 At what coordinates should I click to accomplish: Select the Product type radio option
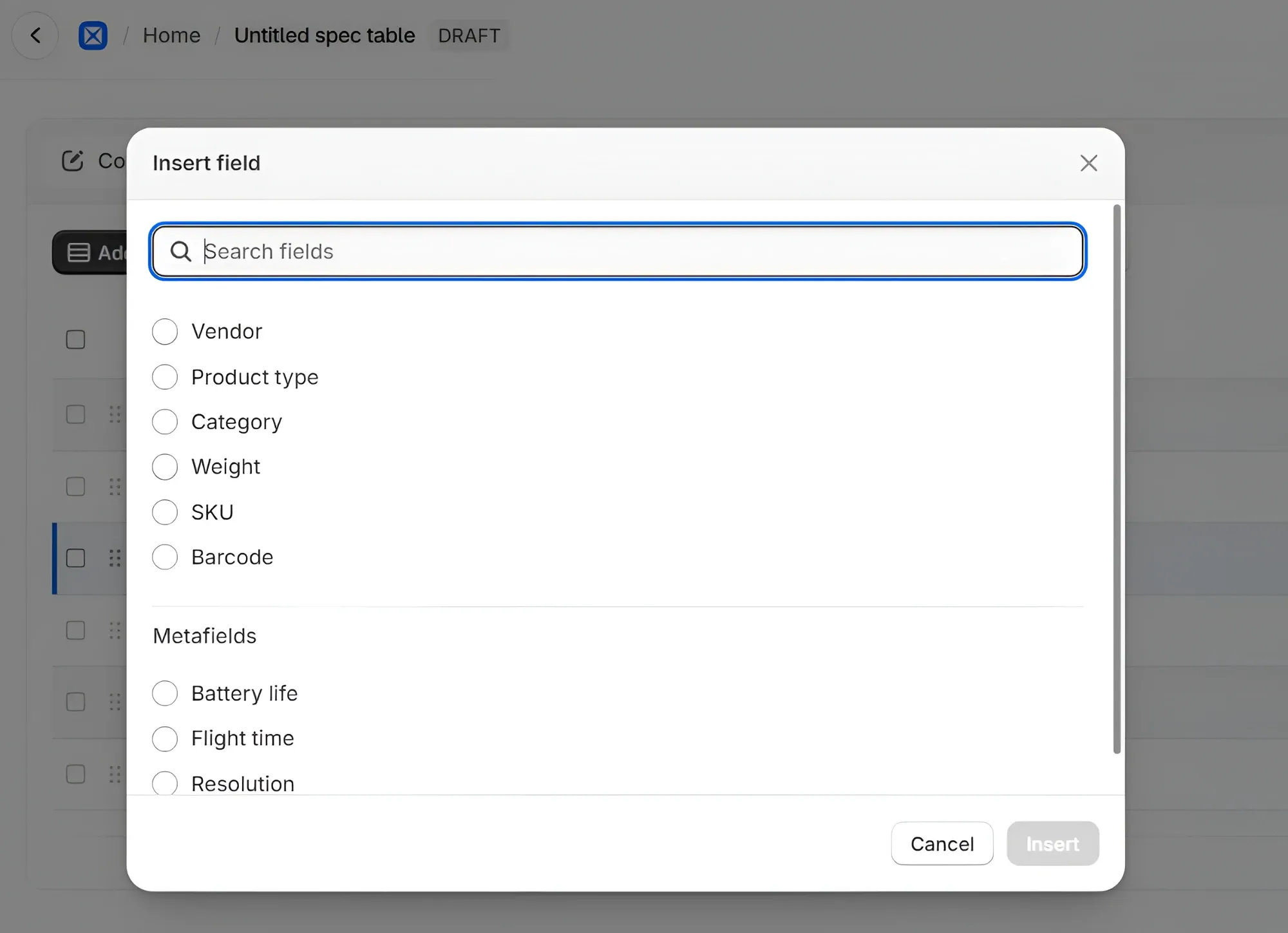tap(165, 377)
